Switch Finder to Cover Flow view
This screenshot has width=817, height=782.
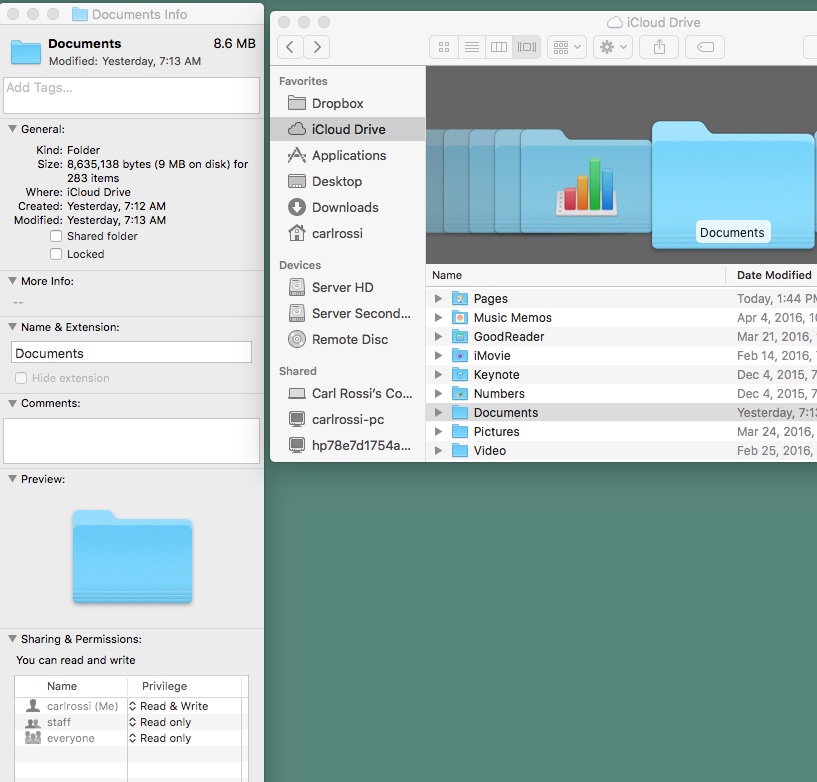click(x=526, y=47)
